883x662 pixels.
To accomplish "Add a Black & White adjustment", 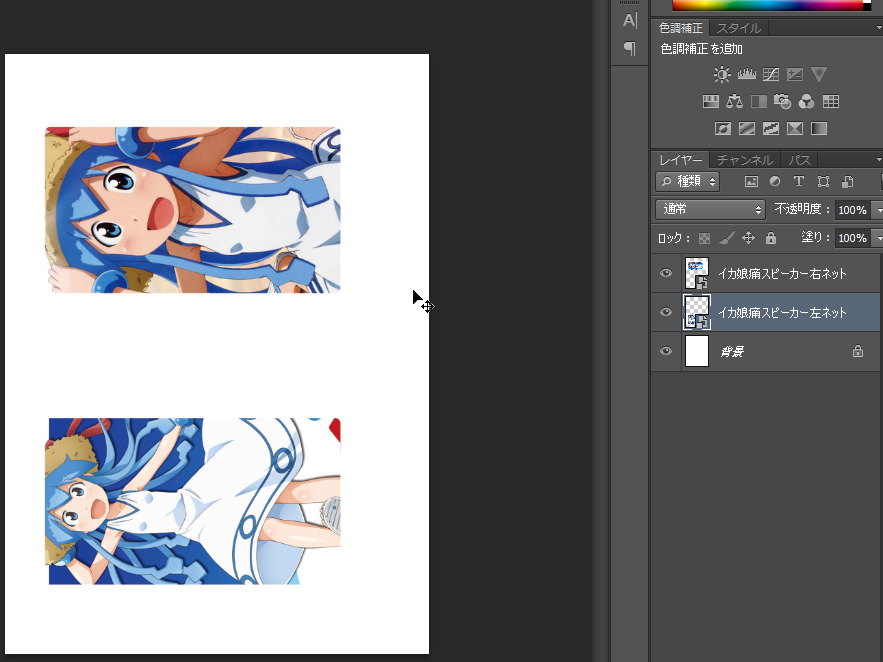I will click(759, 101).
